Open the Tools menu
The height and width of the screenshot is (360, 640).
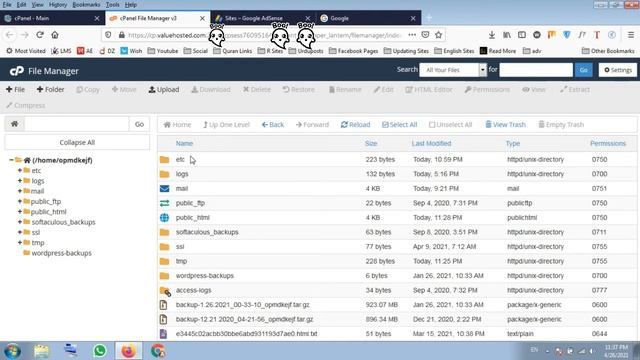point(112,5)
